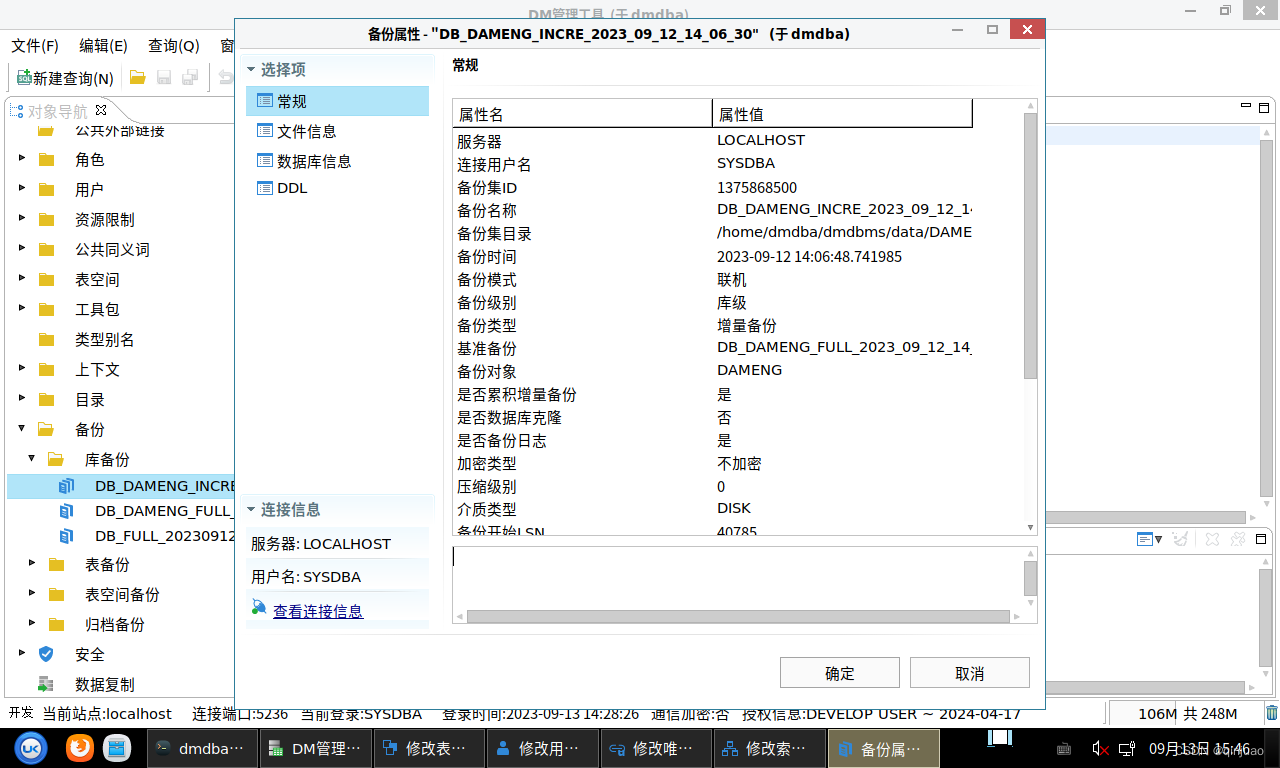The image size is (1280, 768).
Task: Click the 属性值 column header
Action: click(x=842, y=114)
